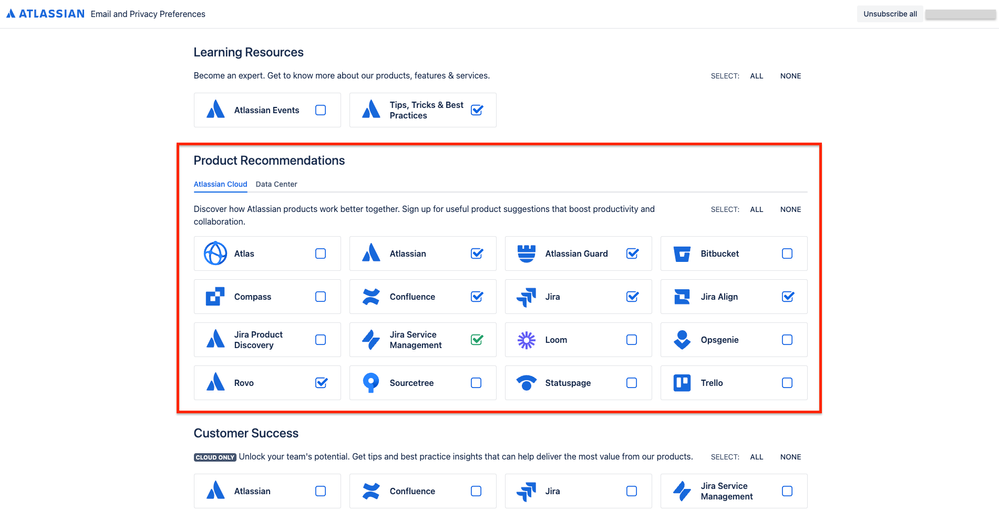The width and height of the screenshot is (999, 517).
Task: Tick the Trello checkbox
Action: [x=787, y=383]
